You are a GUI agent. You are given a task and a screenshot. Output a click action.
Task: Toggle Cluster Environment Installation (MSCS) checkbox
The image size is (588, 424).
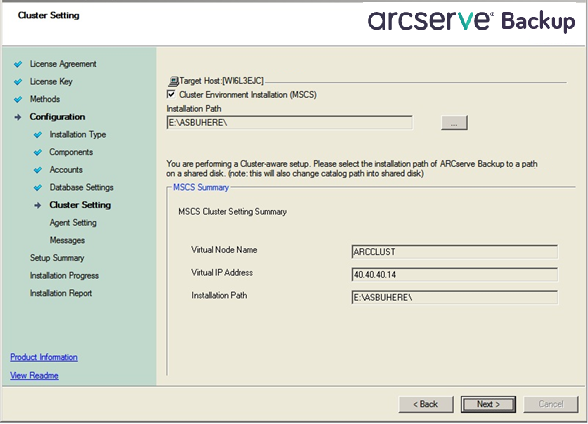(x=171, y=94)
